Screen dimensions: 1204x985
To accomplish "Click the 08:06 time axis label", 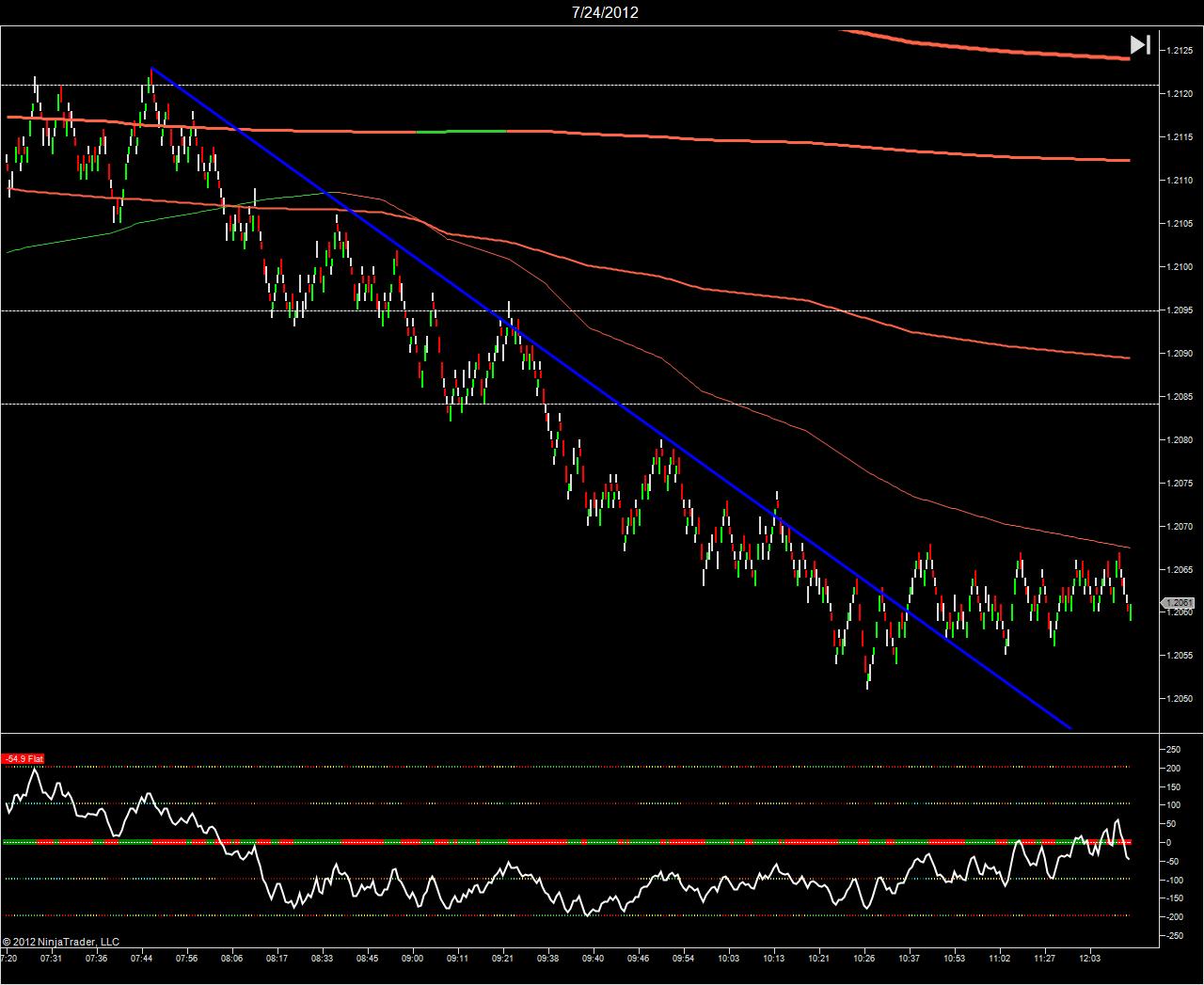I will pyautogui.click(x=231, y=958).
